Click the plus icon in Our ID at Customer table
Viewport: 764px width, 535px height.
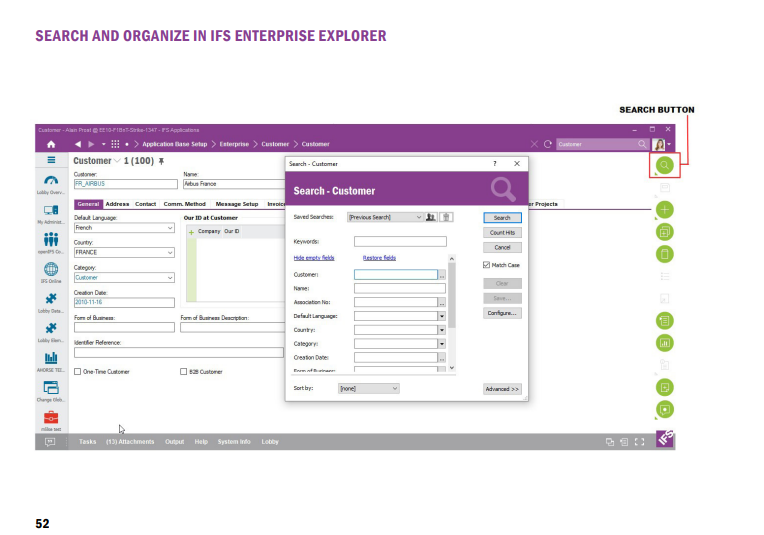click(191, 232)
